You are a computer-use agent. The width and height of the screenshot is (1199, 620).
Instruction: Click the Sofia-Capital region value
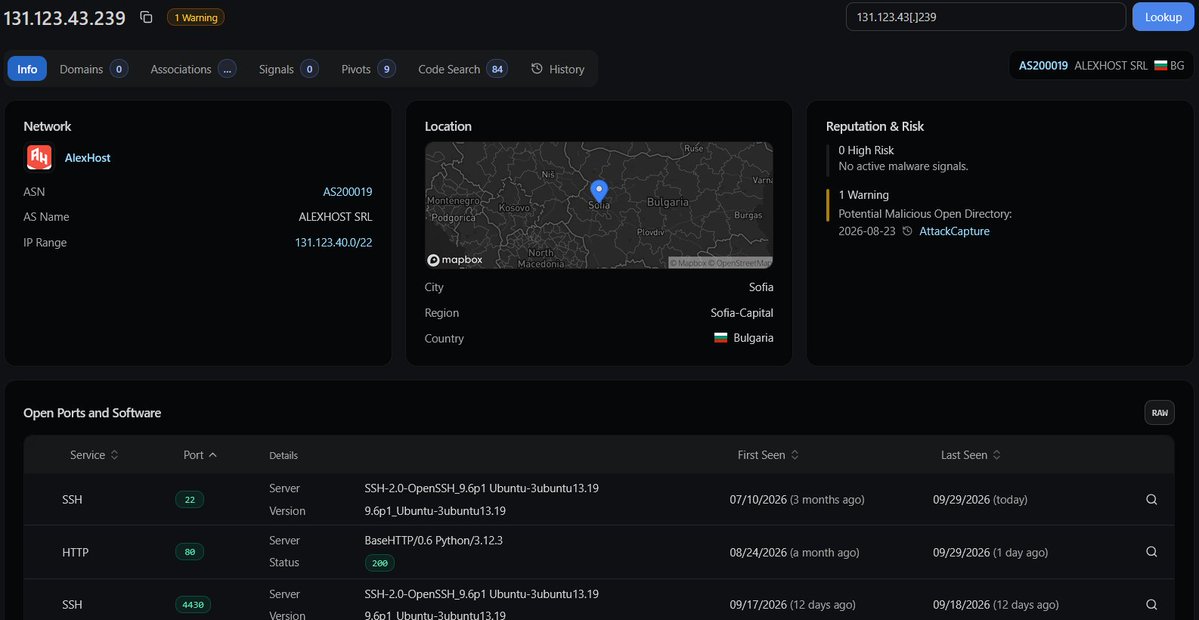[742, 313]
